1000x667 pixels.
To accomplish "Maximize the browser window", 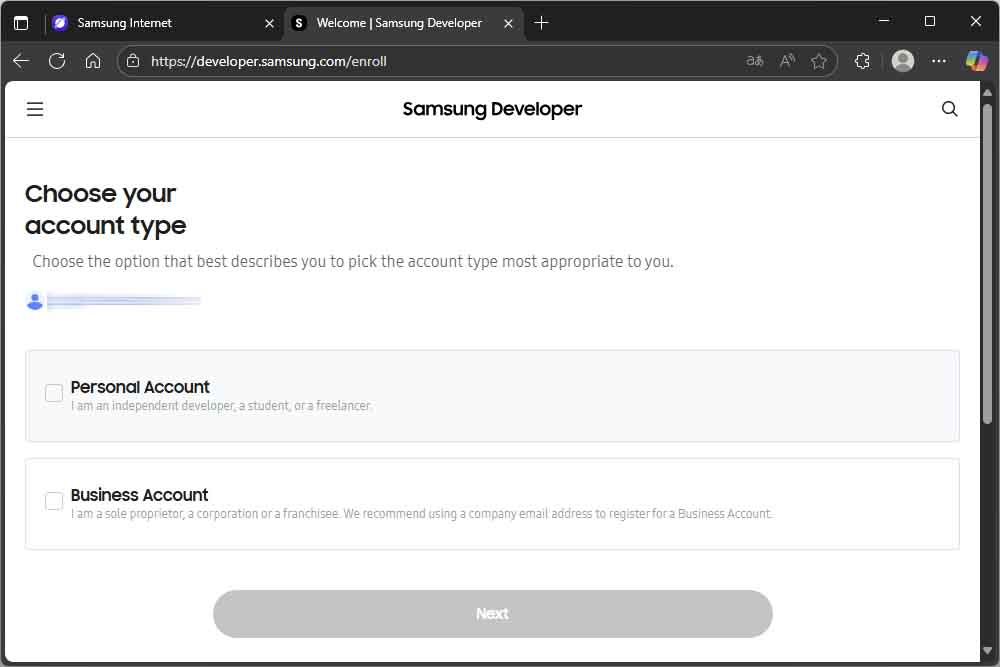I will click(930, 22).
